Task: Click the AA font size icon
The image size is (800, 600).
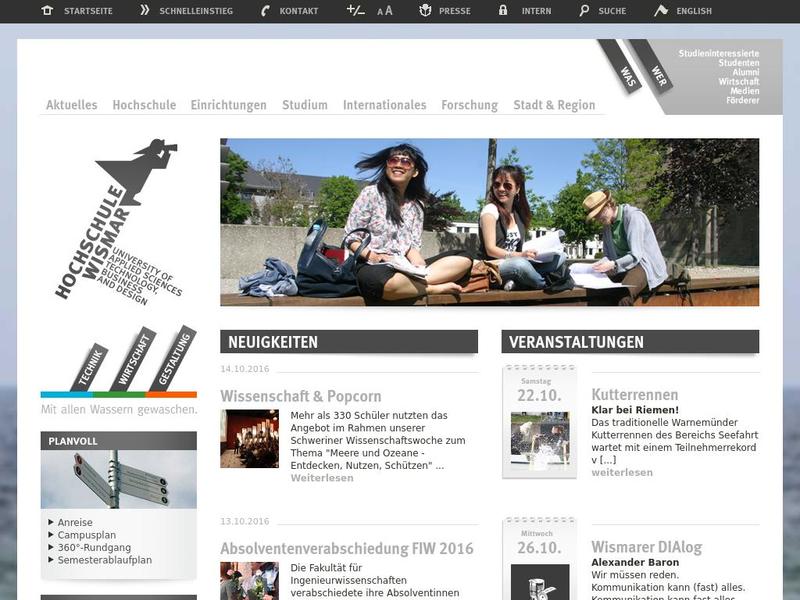Action: click(385, 11)
